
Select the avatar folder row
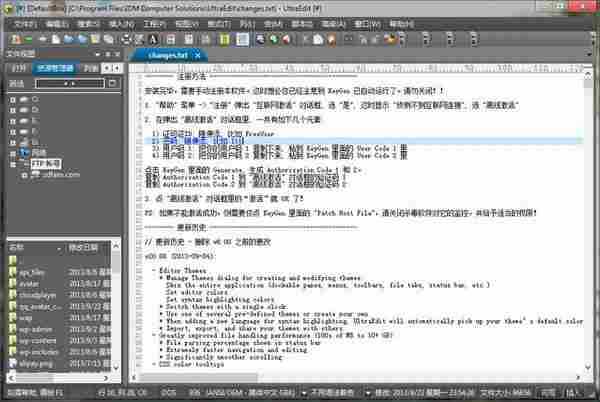click(x=59, y=284)
